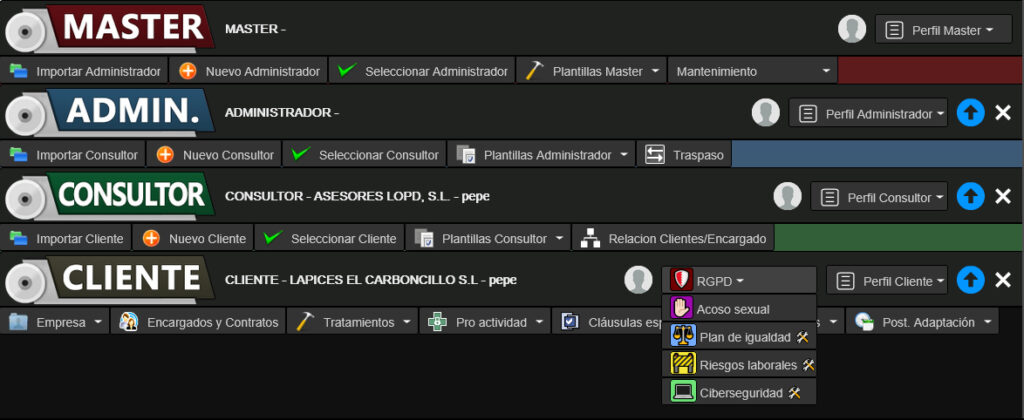The image size is (1024, 420).
Task: Click Importar Consultor button
Action: [x=74, y=155]
